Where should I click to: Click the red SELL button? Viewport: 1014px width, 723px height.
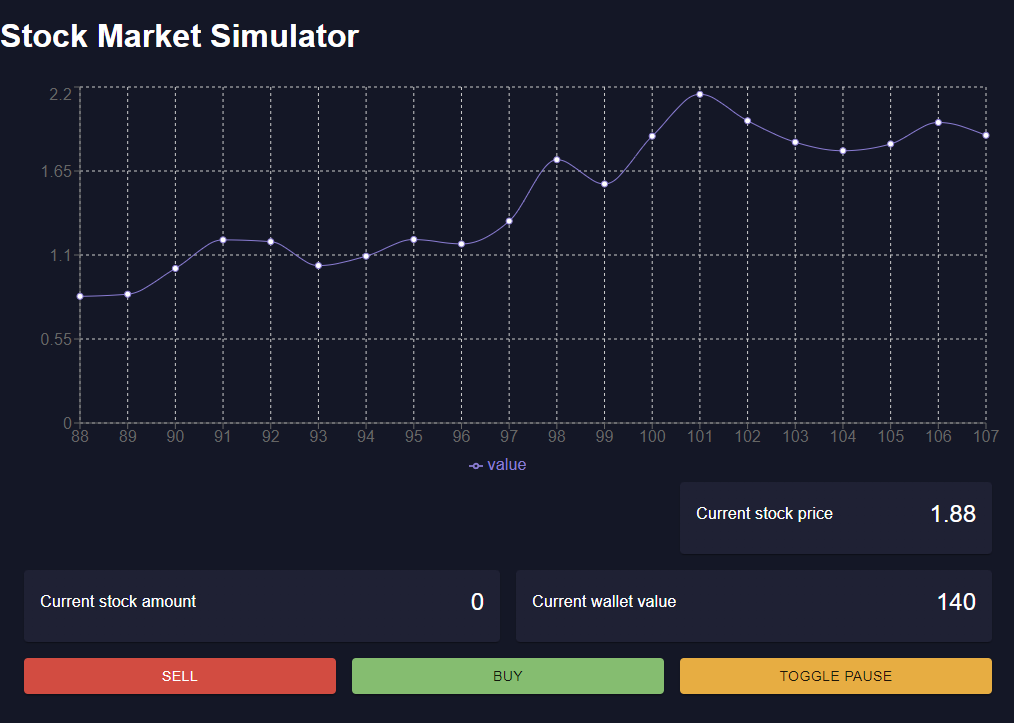(x=180, y=676)
